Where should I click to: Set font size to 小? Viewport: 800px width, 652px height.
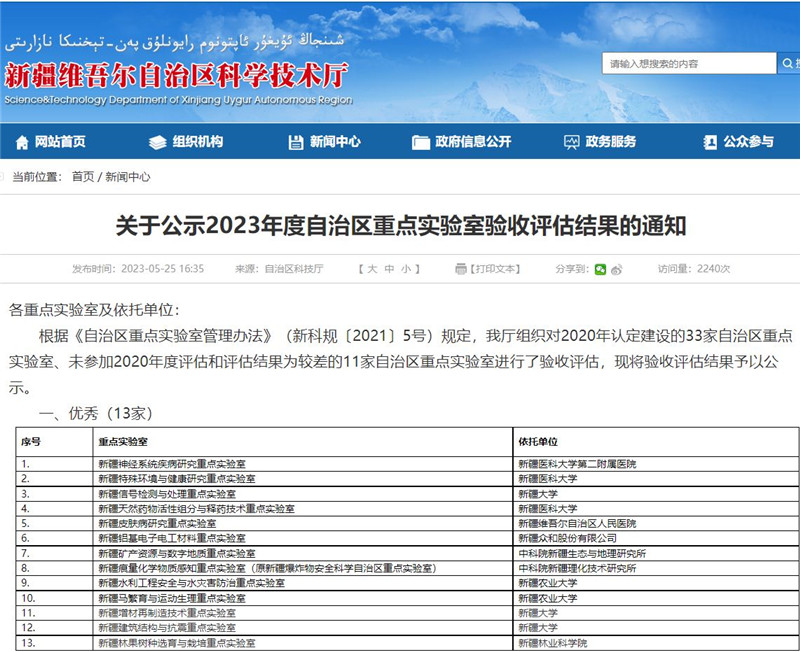point(406,269)
